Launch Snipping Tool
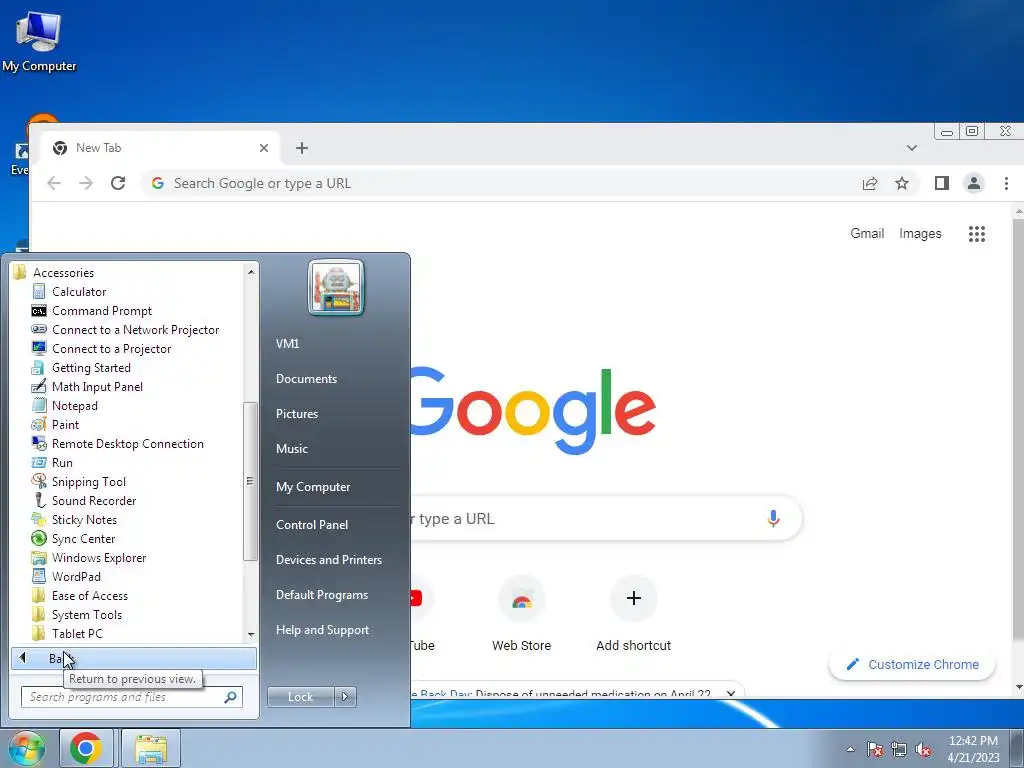Image resolution: width=1024 pixels, height=768 pixels. pos(88,481)
